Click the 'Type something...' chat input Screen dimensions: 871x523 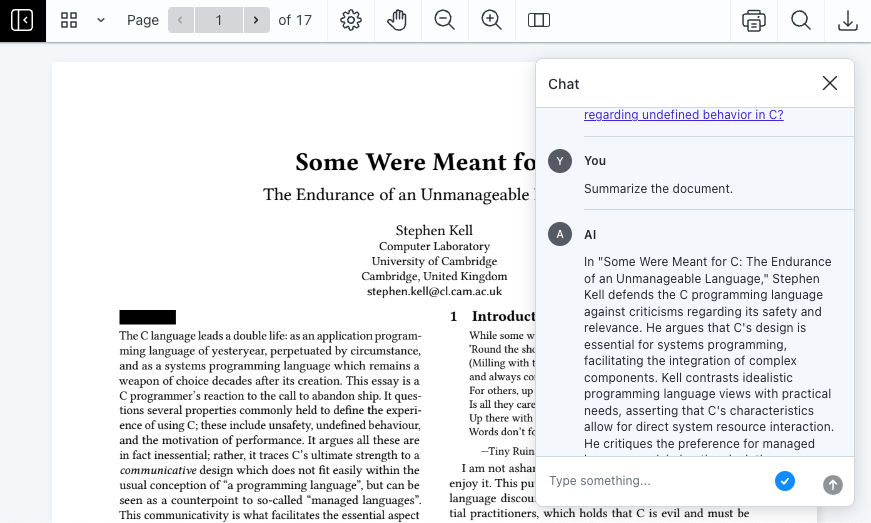coord(655,481)
